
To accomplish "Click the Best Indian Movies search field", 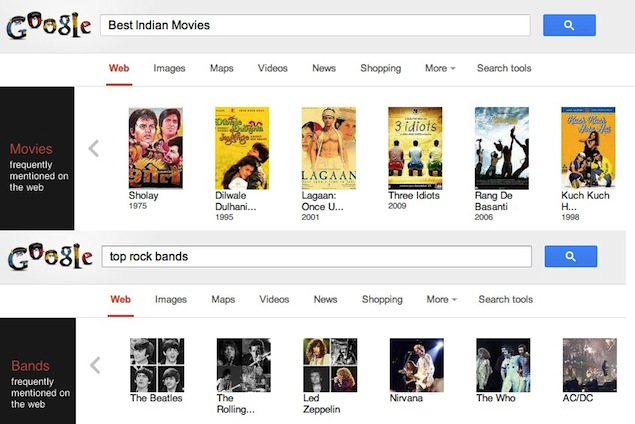I will point(316,25).
